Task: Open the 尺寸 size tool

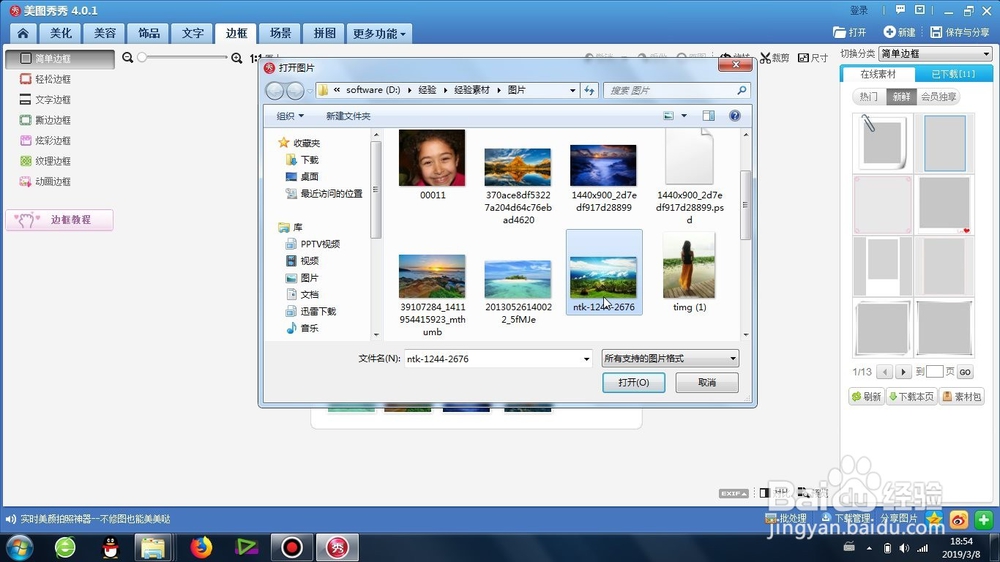Action: [x=813, y=58]
